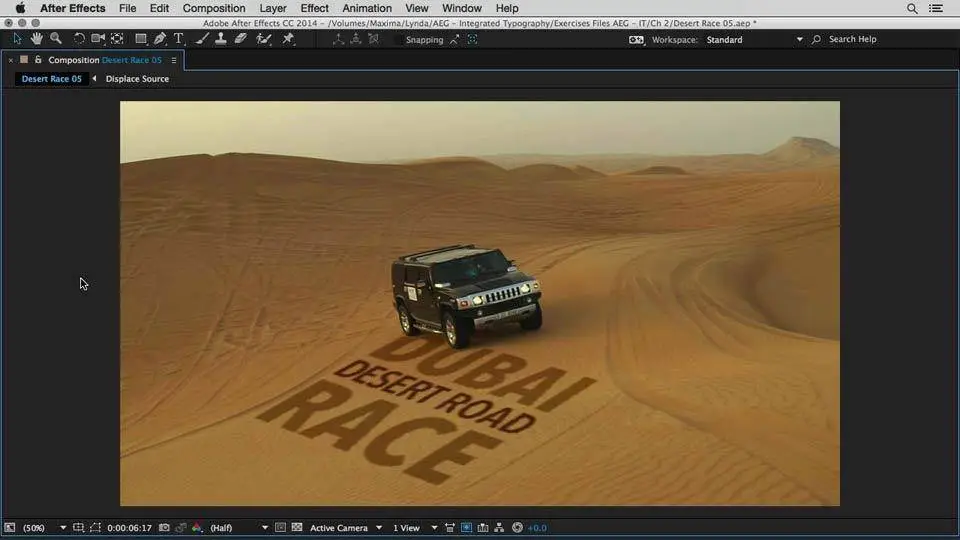This screenshot has width=960, height=540.
Task: Select the Puppet Pin tool
Action: [288, 39]
